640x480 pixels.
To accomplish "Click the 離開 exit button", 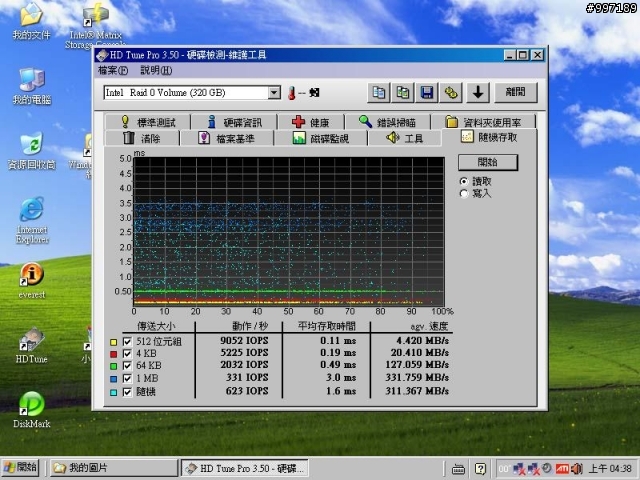I will pos(516,93).
